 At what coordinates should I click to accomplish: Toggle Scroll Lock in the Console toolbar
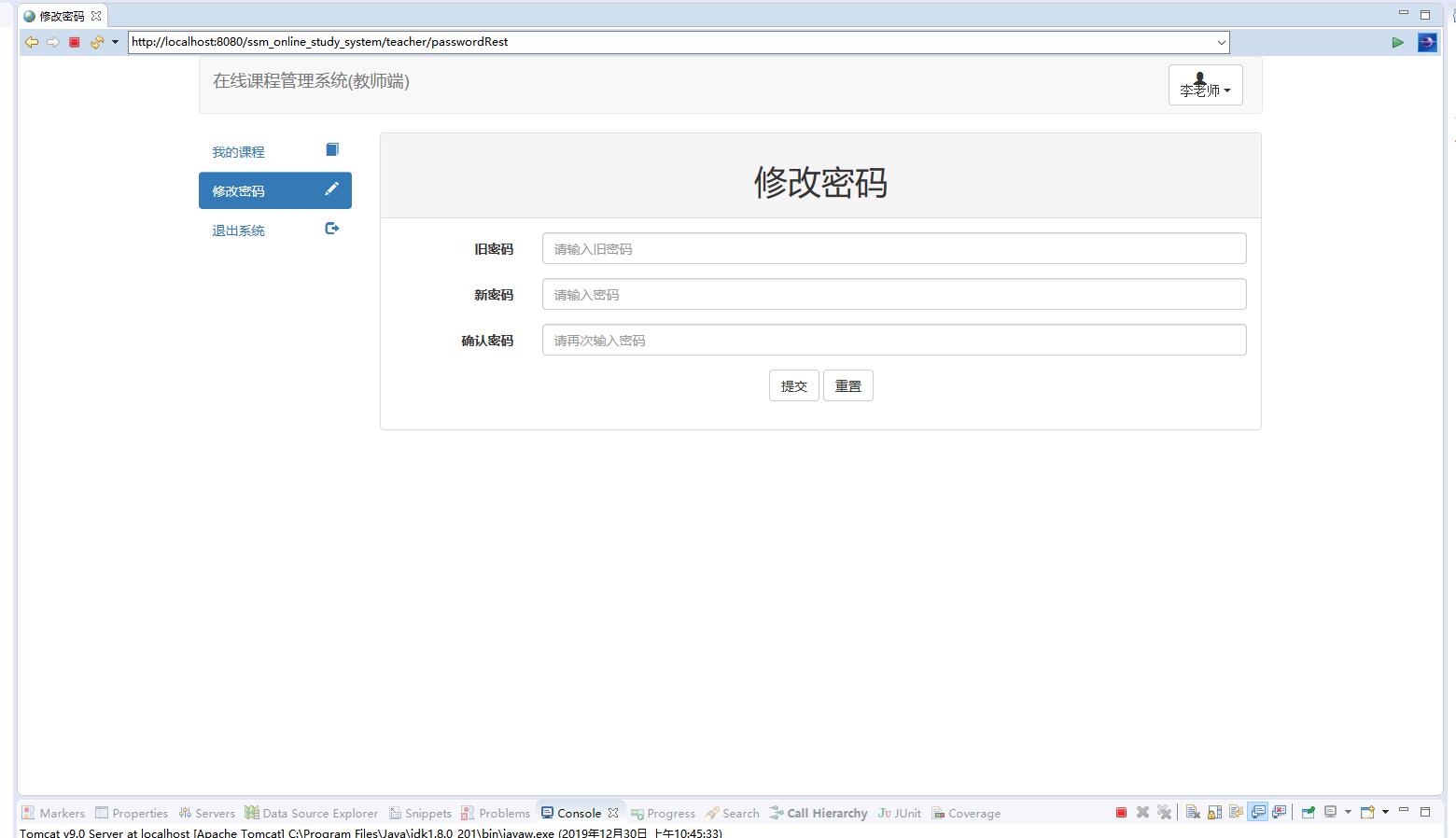[x=1214, y=812]
